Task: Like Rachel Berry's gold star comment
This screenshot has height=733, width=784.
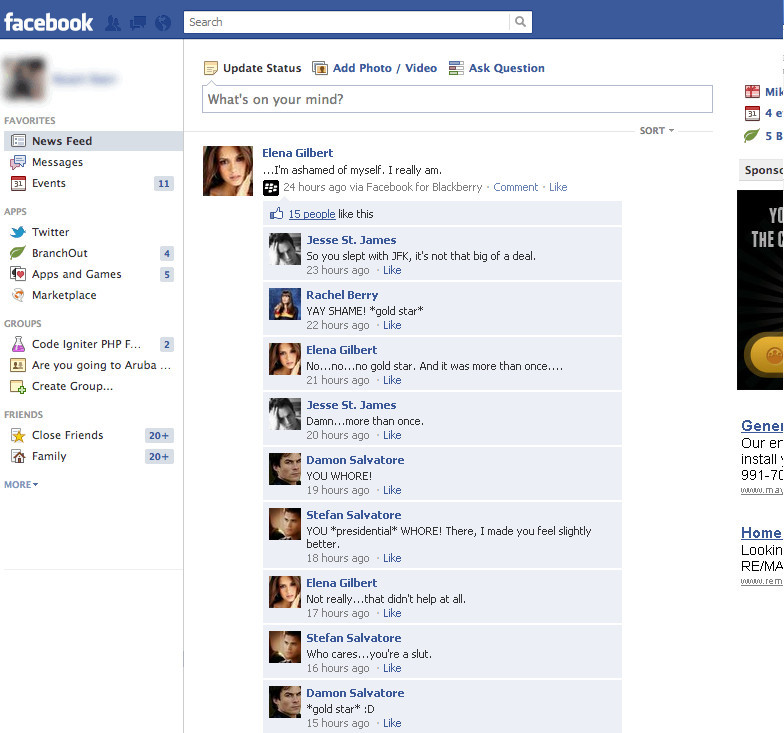Action: [x=392, y=325]
